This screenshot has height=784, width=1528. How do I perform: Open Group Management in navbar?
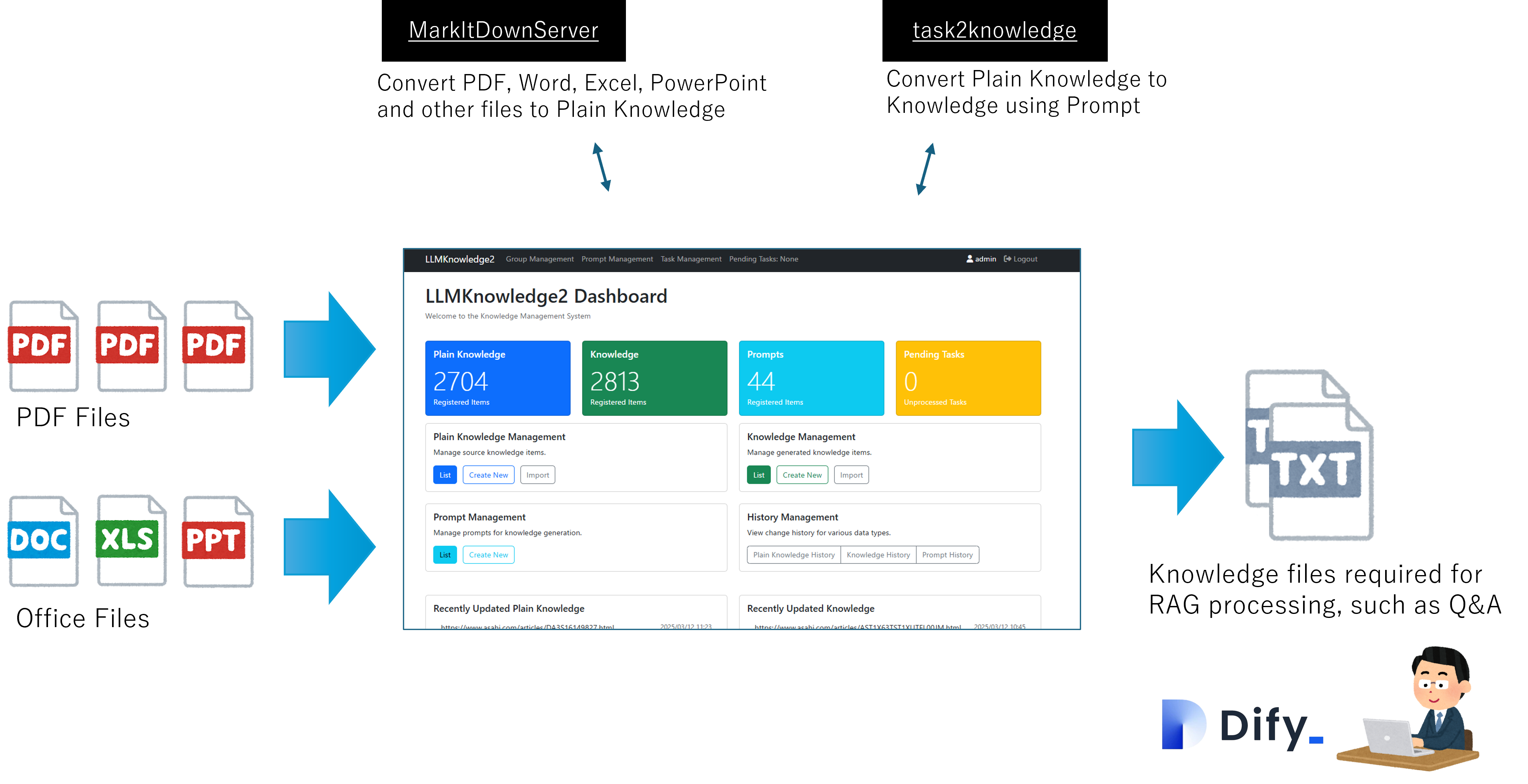click(539, 259)
